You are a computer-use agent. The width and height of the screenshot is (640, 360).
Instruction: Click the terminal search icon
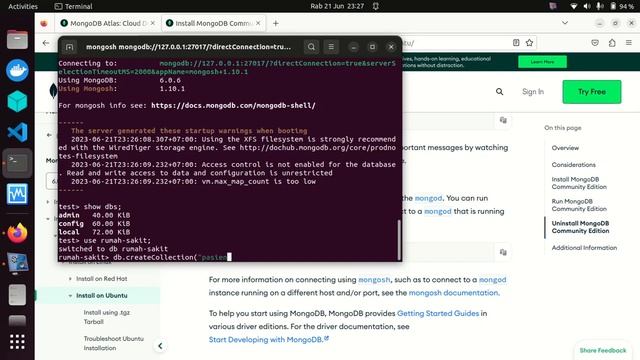click(311, 47)
